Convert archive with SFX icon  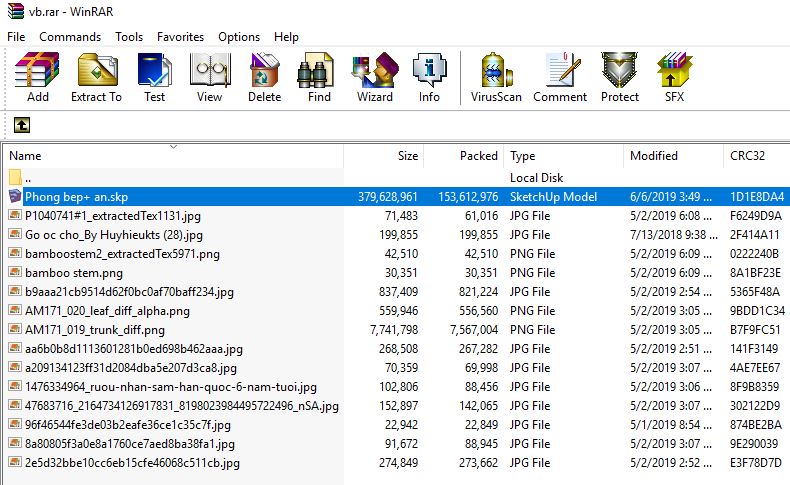click(675, 71)
